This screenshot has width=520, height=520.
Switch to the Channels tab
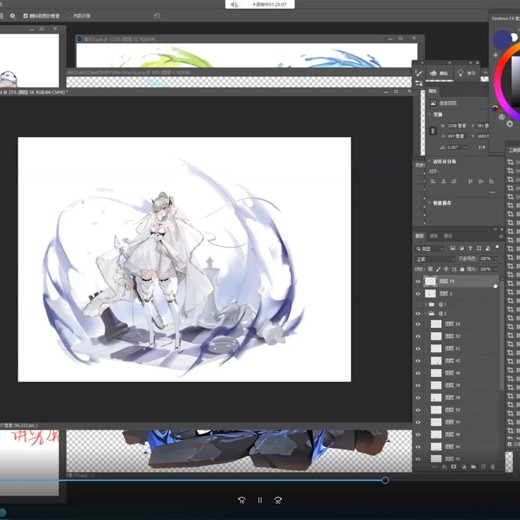tap(434, 236)
